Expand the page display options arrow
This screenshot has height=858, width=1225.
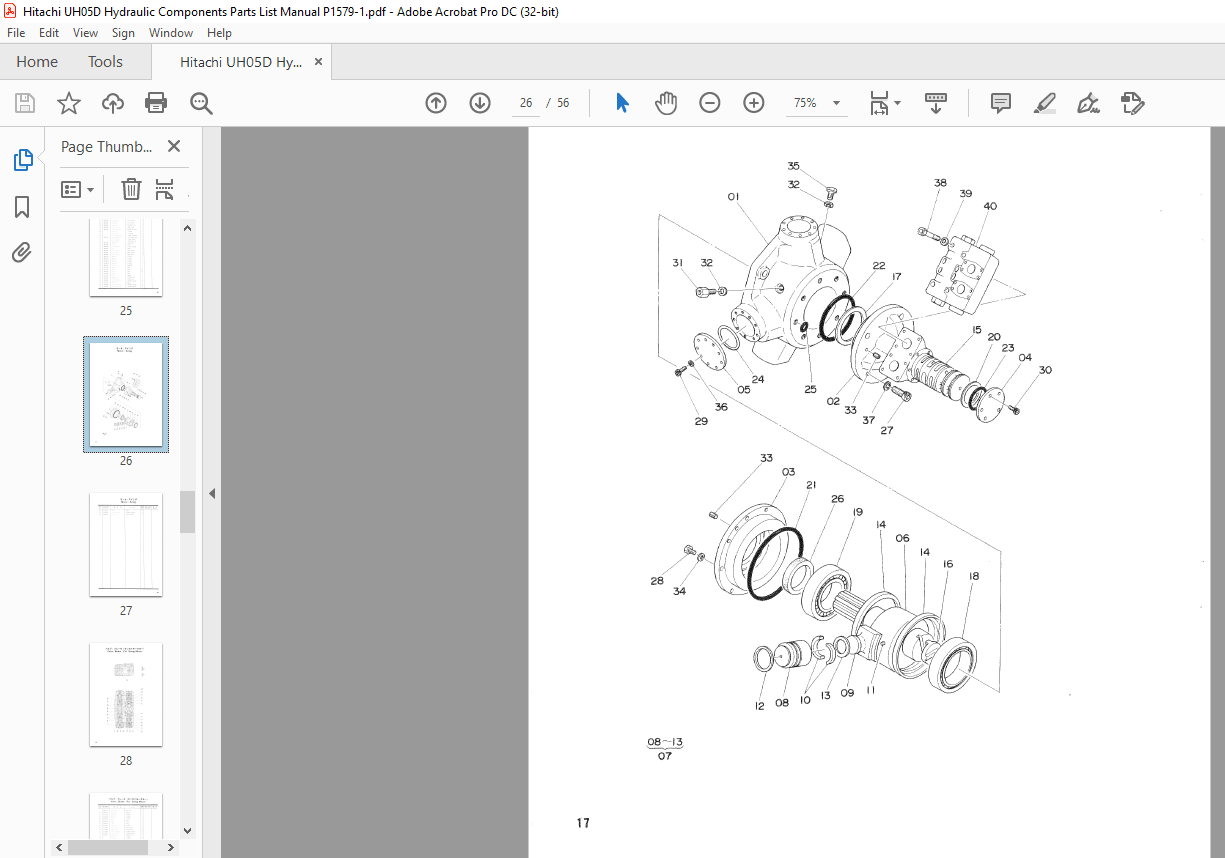pos(896,102)
